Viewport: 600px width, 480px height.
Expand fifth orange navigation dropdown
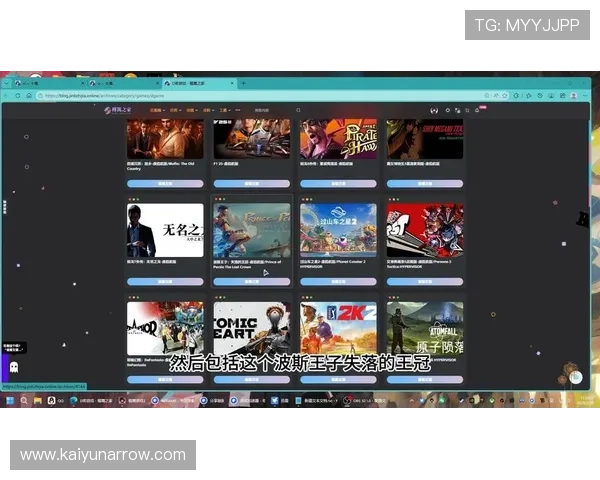point(225,110)
